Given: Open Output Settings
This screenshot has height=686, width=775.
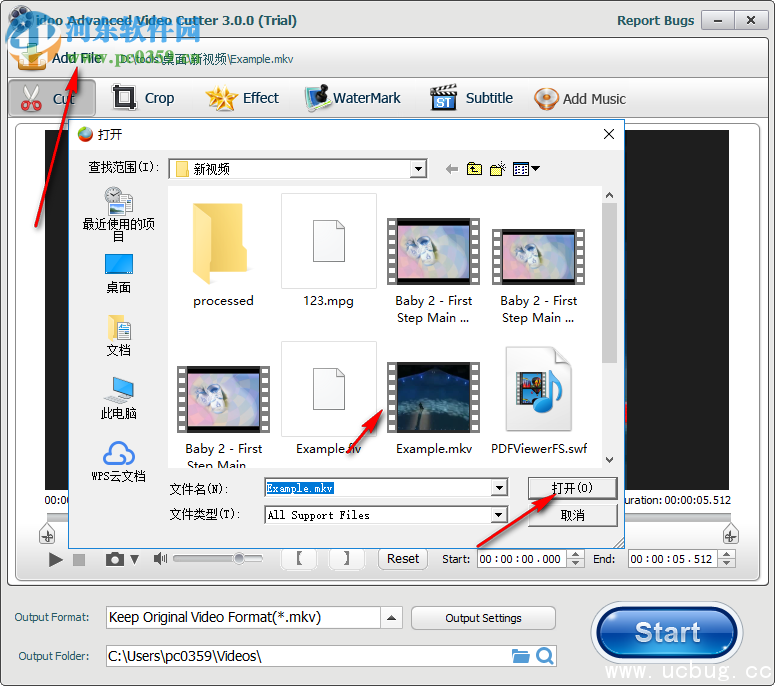Looking at the screenshot, I should 483,618.
